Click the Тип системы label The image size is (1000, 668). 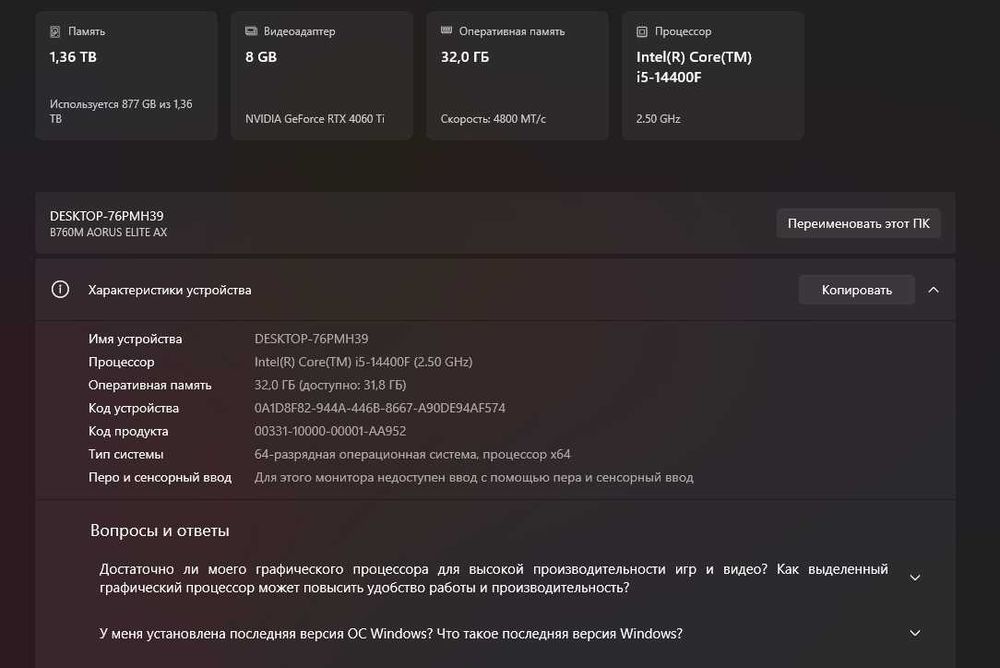click(126, 454)
